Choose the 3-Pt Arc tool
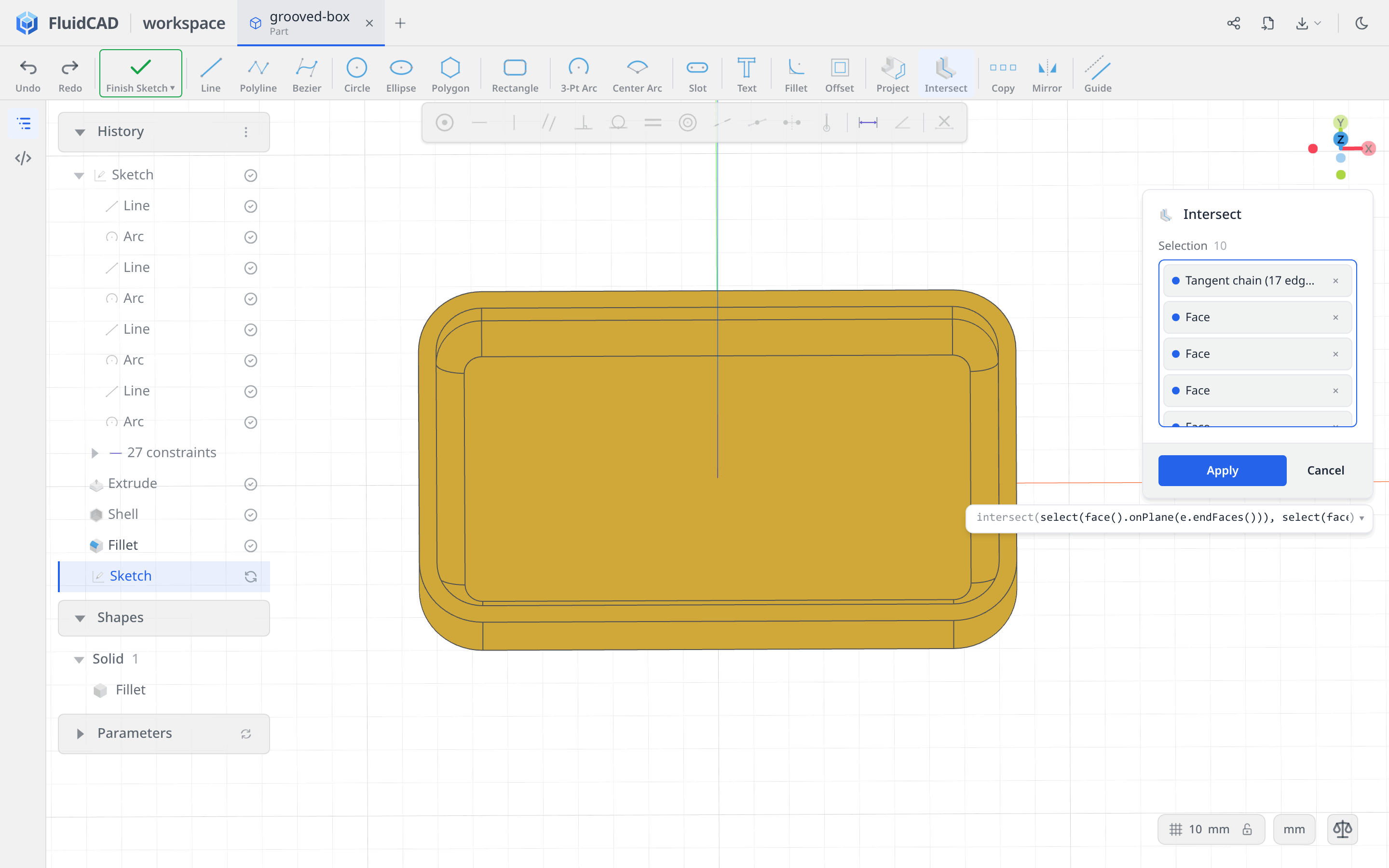The height and width of the screenshot is (868, 1389). pyautogui.click(x=579, y=74)
